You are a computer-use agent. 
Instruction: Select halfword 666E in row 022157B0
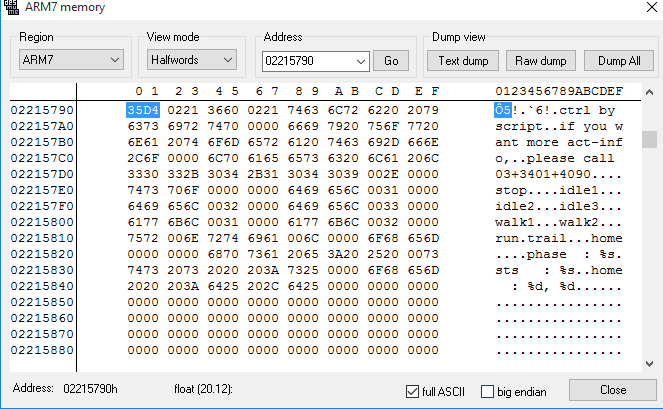[423, 143]
